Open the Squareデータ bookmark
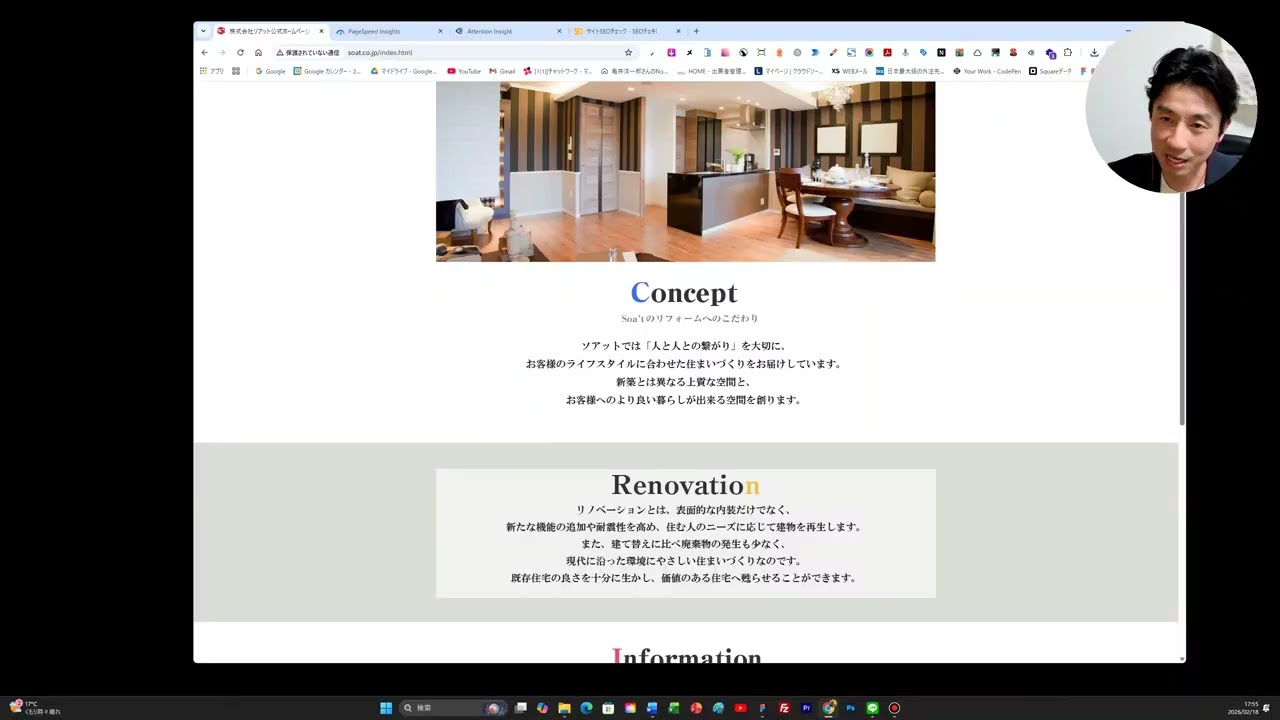1280x720 pixels. click(x=1050, y=71)
